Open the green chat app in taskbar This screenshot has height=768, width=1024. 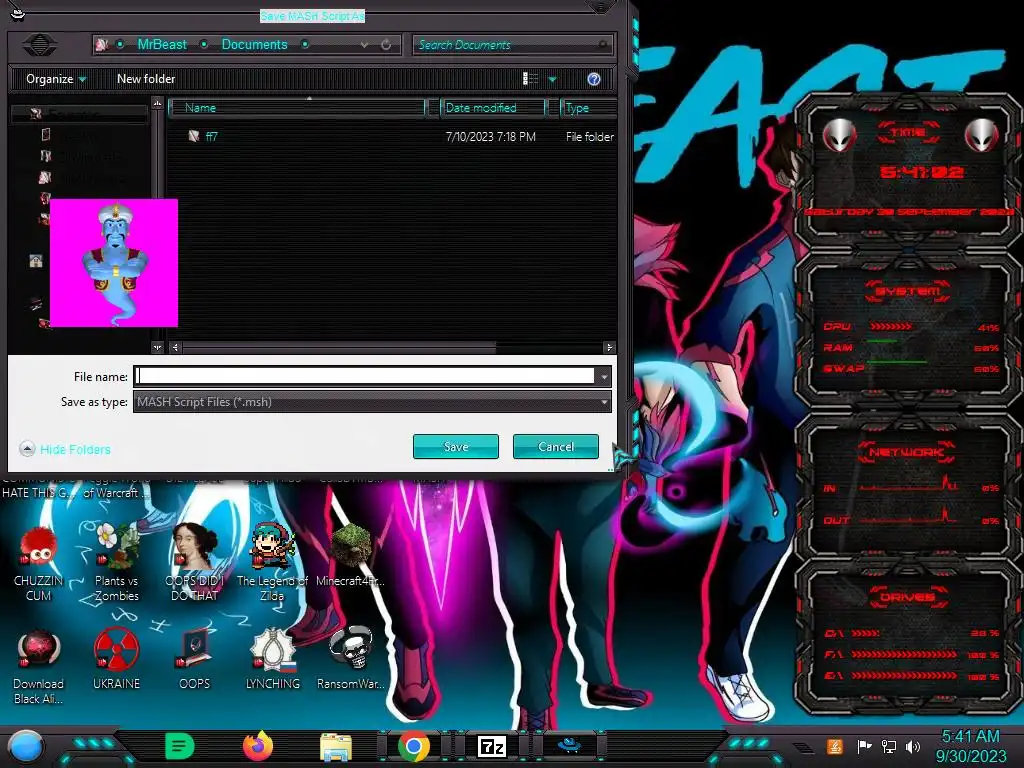click(x=180, y=746)
